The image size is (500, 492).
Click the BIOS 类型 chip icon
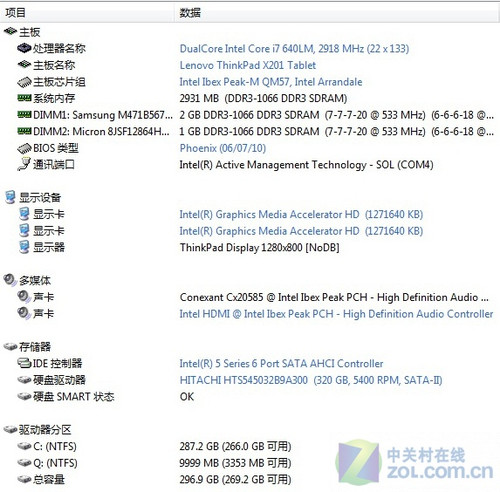click(24, 148)
